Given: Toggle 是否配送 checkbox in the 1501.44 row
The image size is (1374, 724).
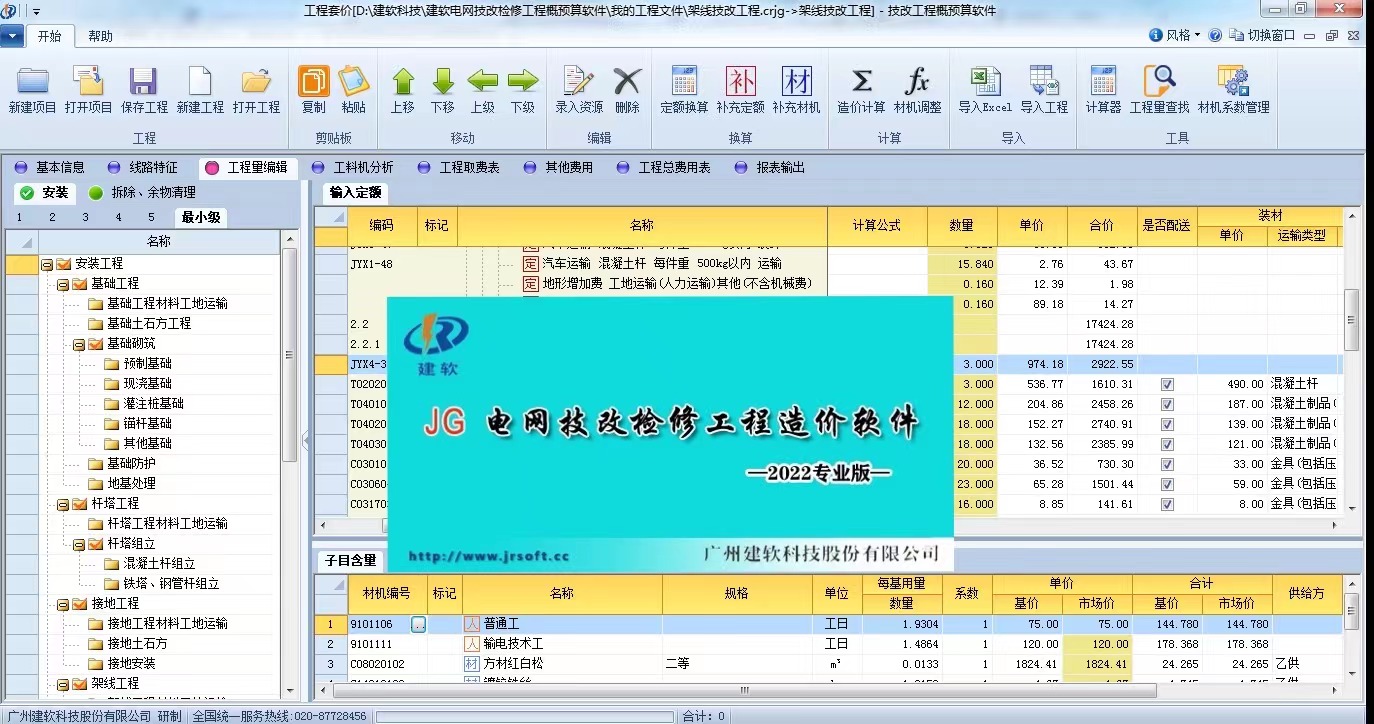Looking at the screenshot, I should click(1167, 484).
